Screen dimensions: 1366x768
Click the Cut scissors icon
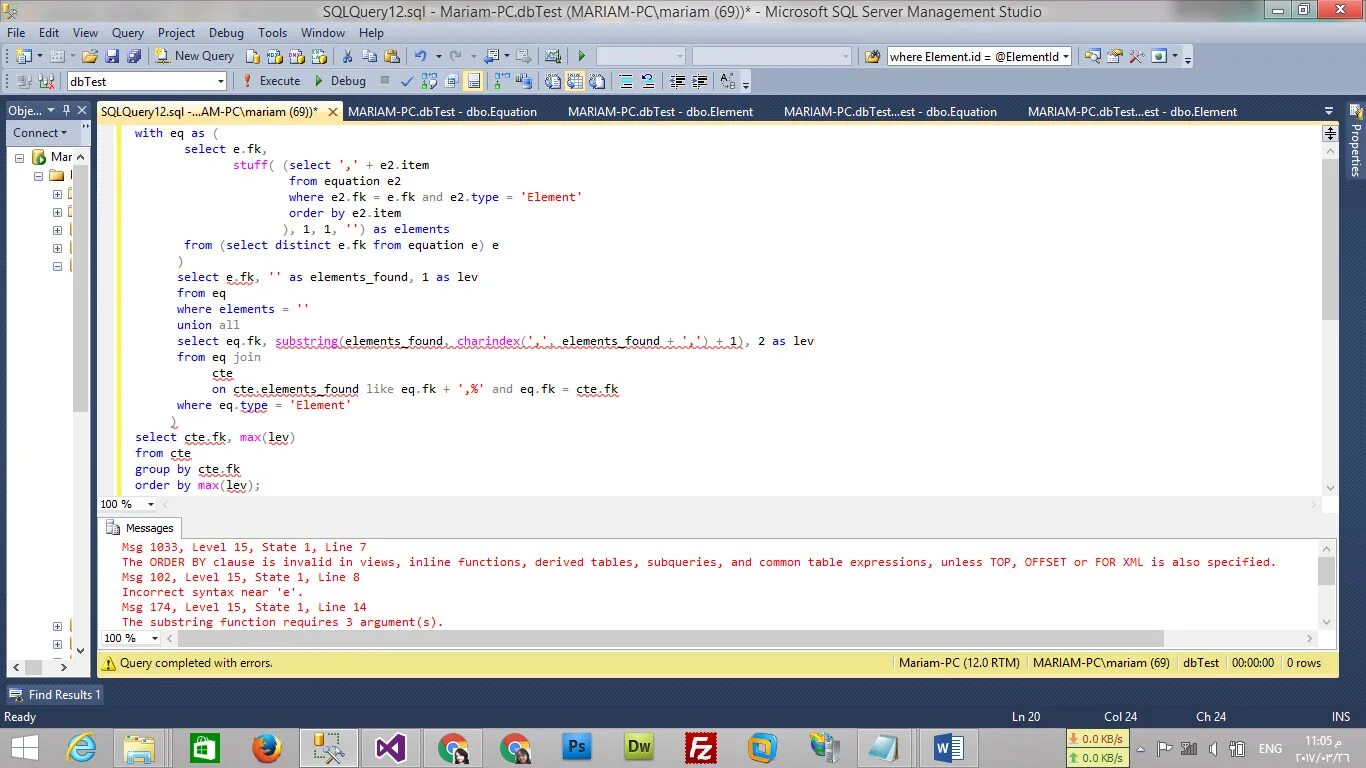(x=347, y=56)
